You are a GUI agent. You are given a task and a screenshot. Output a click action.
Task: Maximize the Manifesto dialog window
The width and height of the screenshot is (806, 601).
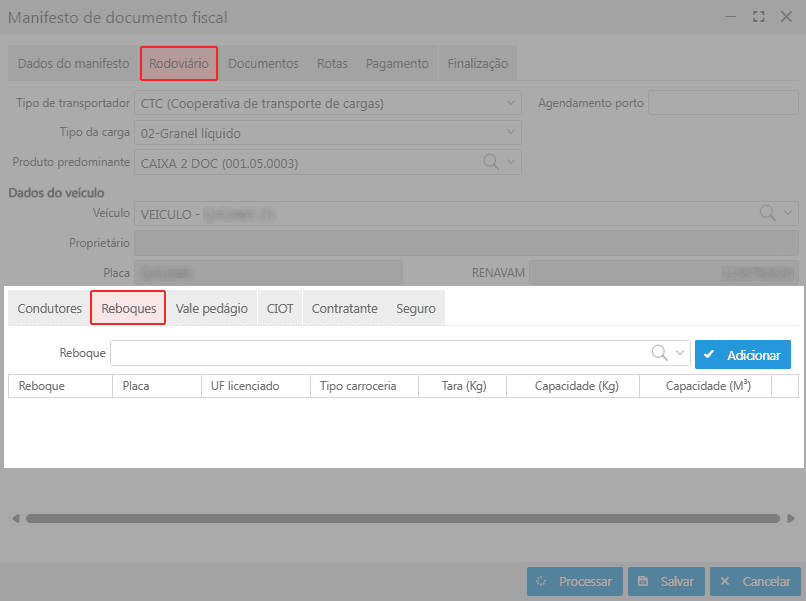(759, 17)
